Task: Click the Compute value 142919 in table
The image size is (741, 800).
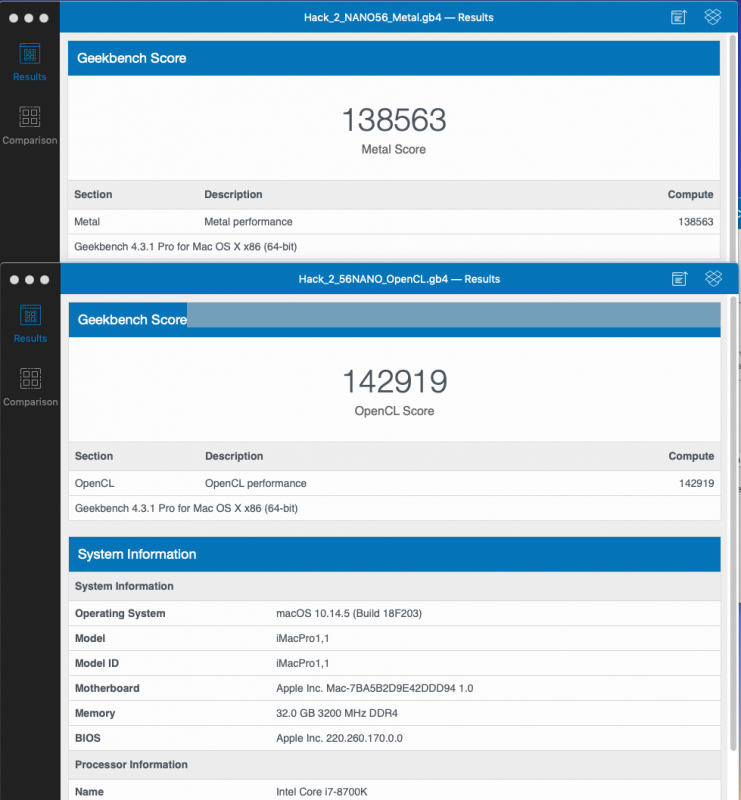Action: [697, 484]
